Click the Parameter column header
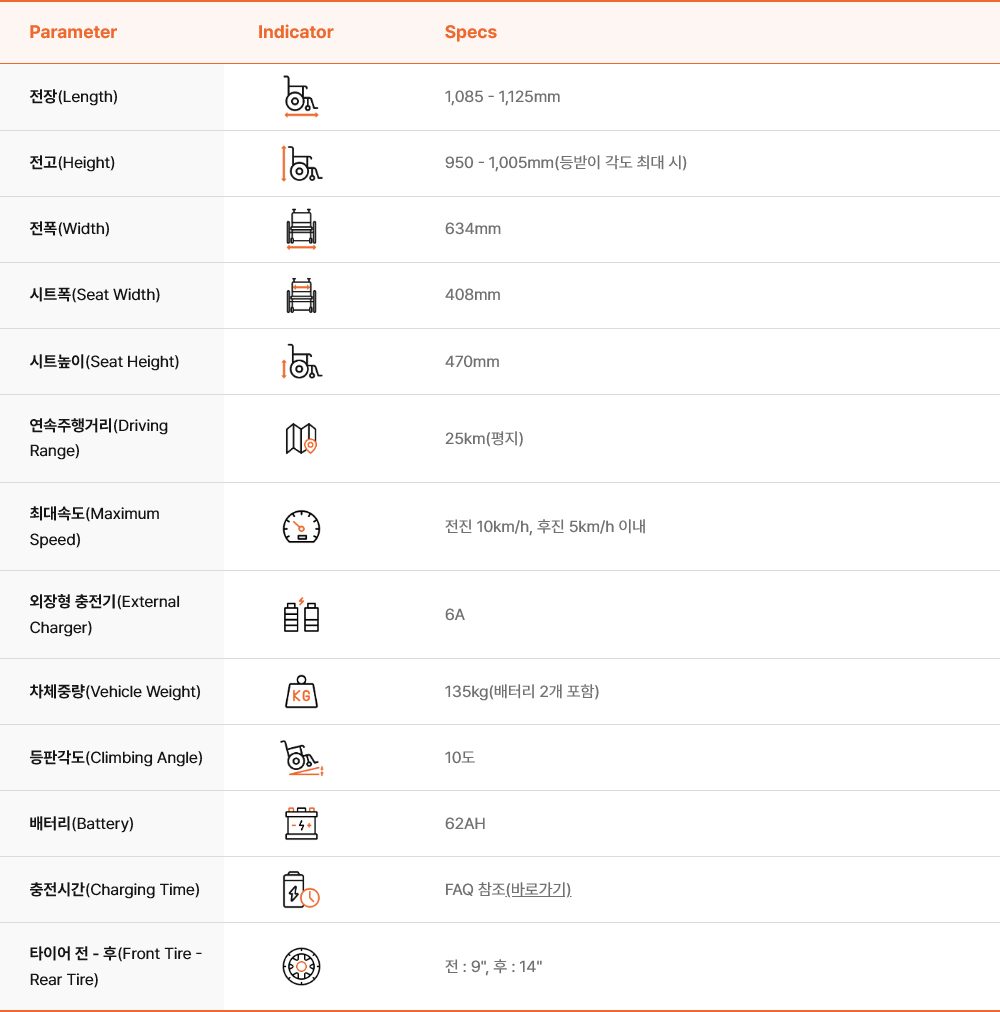The image size is (1000, 1012). [x=73, y=32]
